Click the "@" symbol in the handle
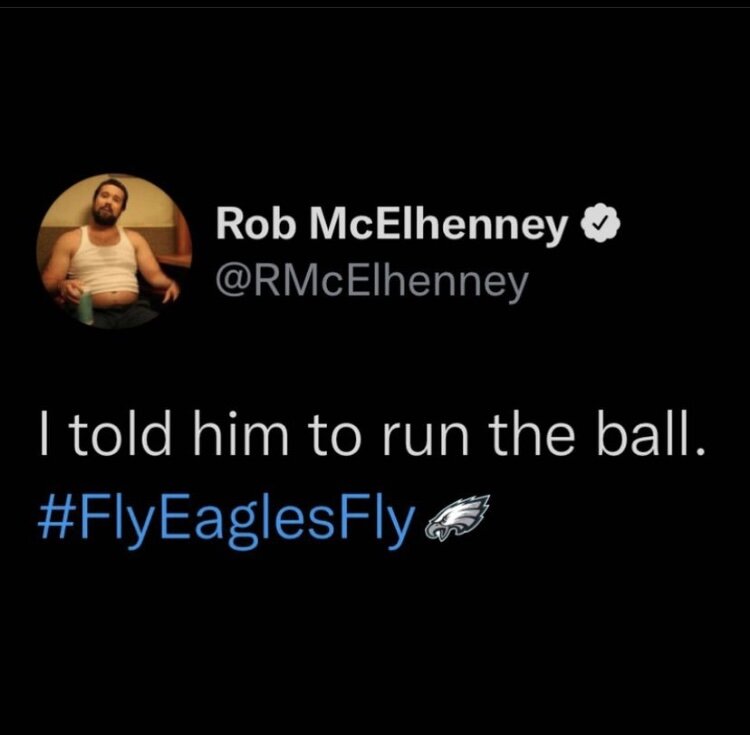The width and height of the screenshot is (750, 735). (x=231, y=283)
